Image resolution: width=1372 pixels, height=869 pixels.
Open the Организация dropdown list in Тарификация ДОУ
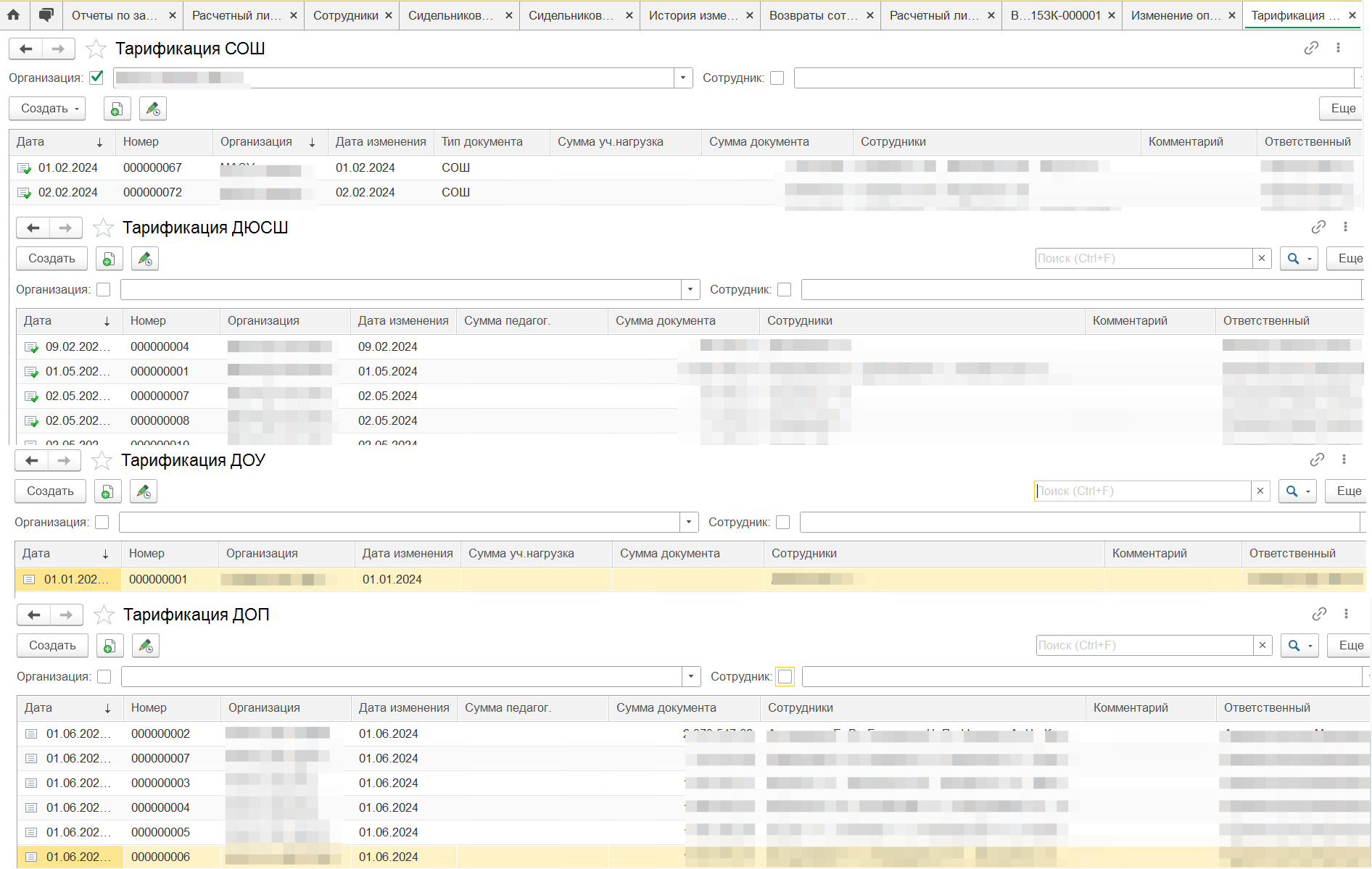click(x=689, y=522)
